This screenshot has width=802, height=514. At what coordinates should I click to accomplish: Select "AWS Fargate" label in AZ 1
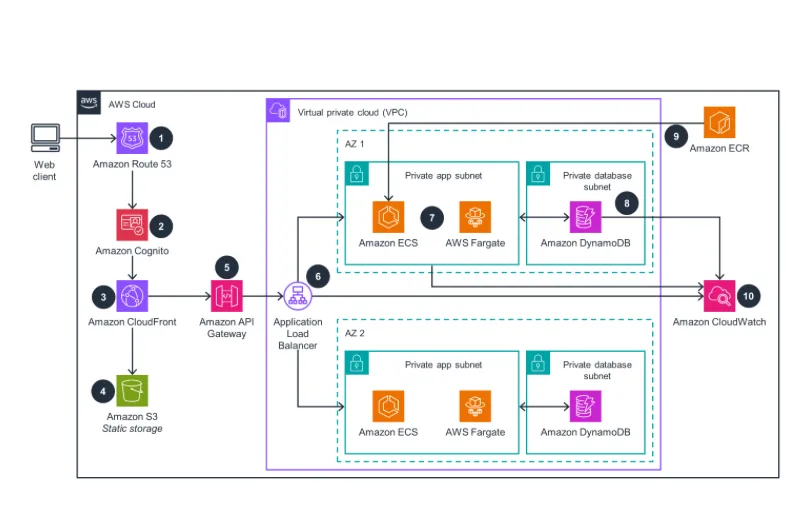[475, 243]
